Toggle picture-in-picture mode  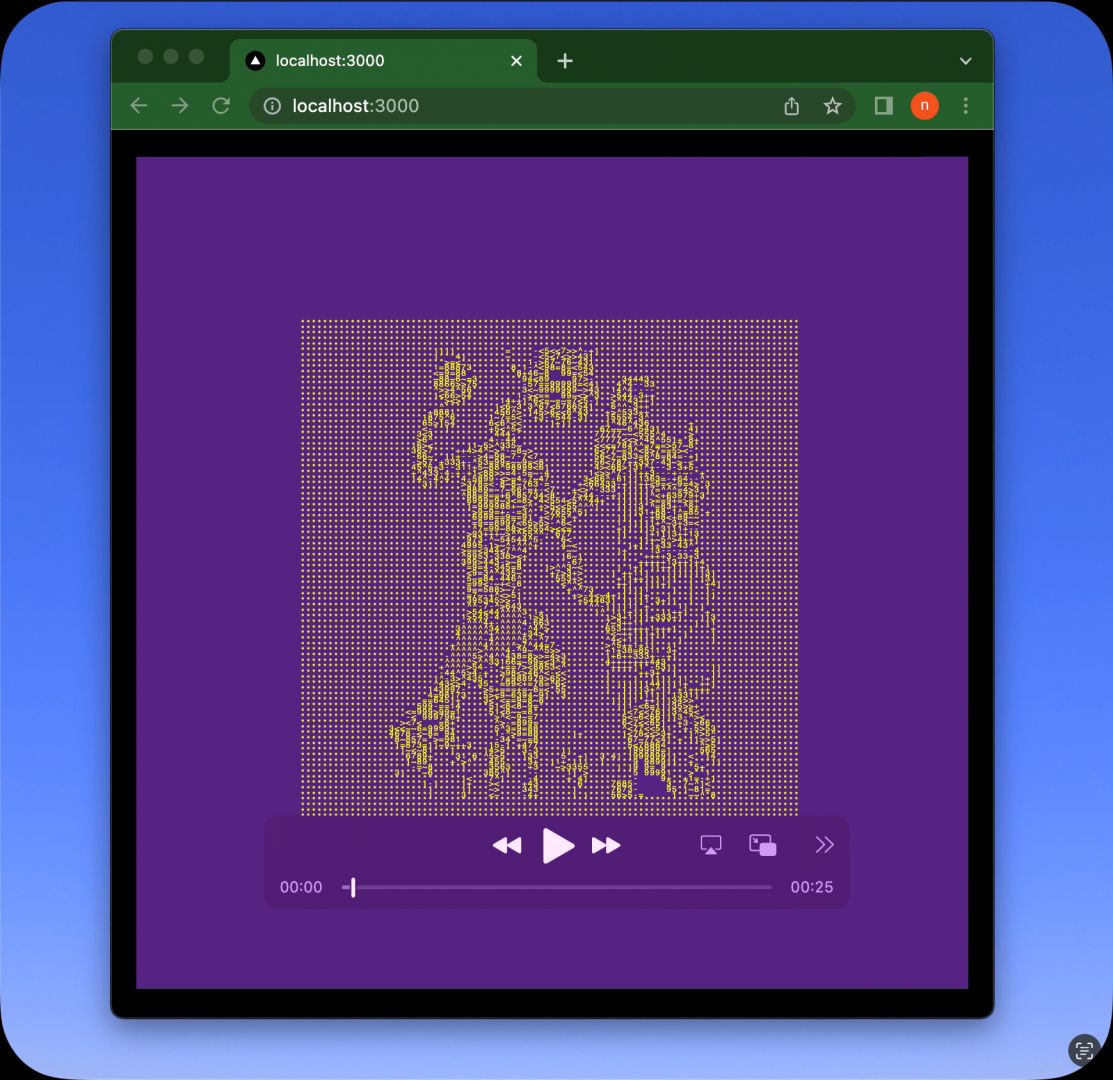tap(763, 846)
